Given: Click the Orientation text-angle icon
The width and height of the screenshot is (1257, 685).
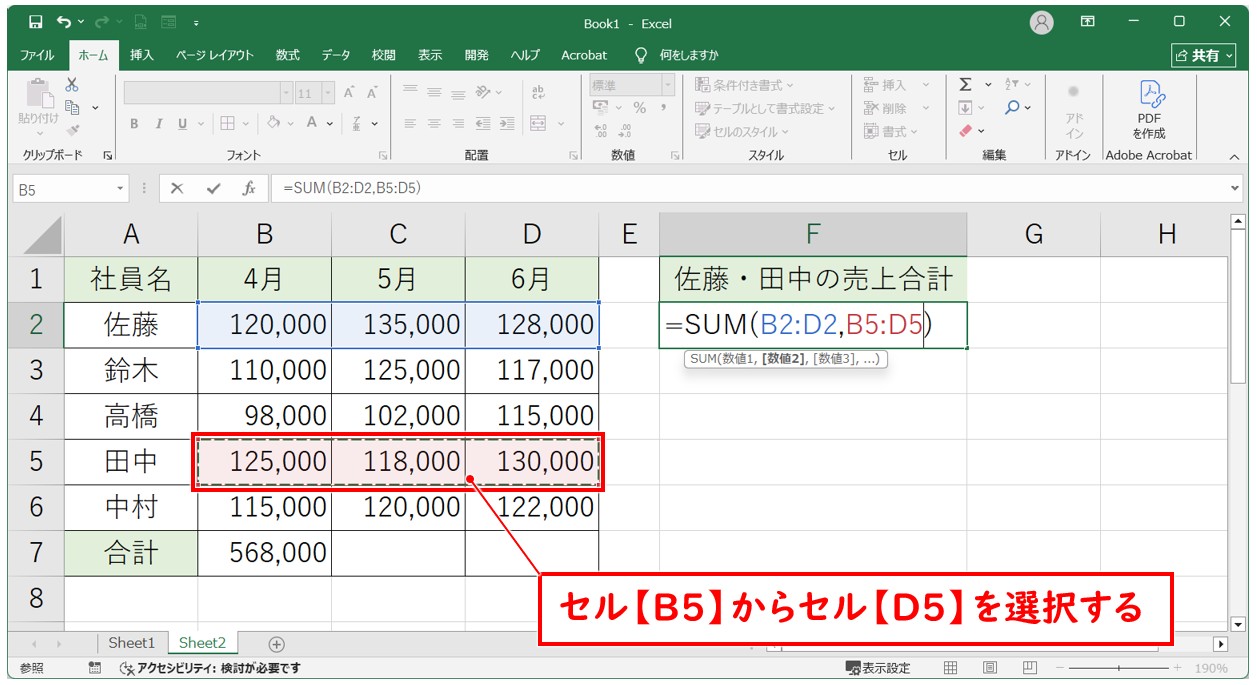Looking at the screenshot, I should [x=483, y=92].
